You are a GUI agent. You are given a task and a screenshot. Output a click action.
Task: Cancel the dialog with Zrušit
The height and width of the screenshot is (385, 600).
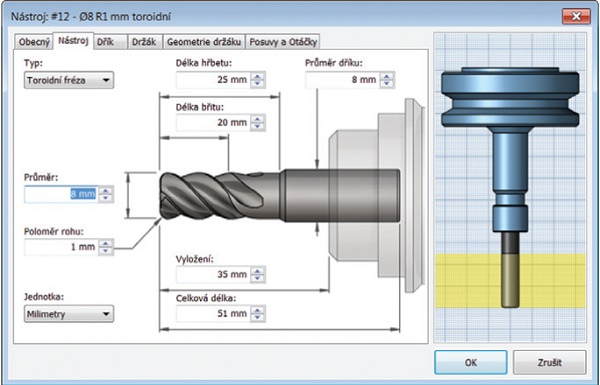coord(549,362)
